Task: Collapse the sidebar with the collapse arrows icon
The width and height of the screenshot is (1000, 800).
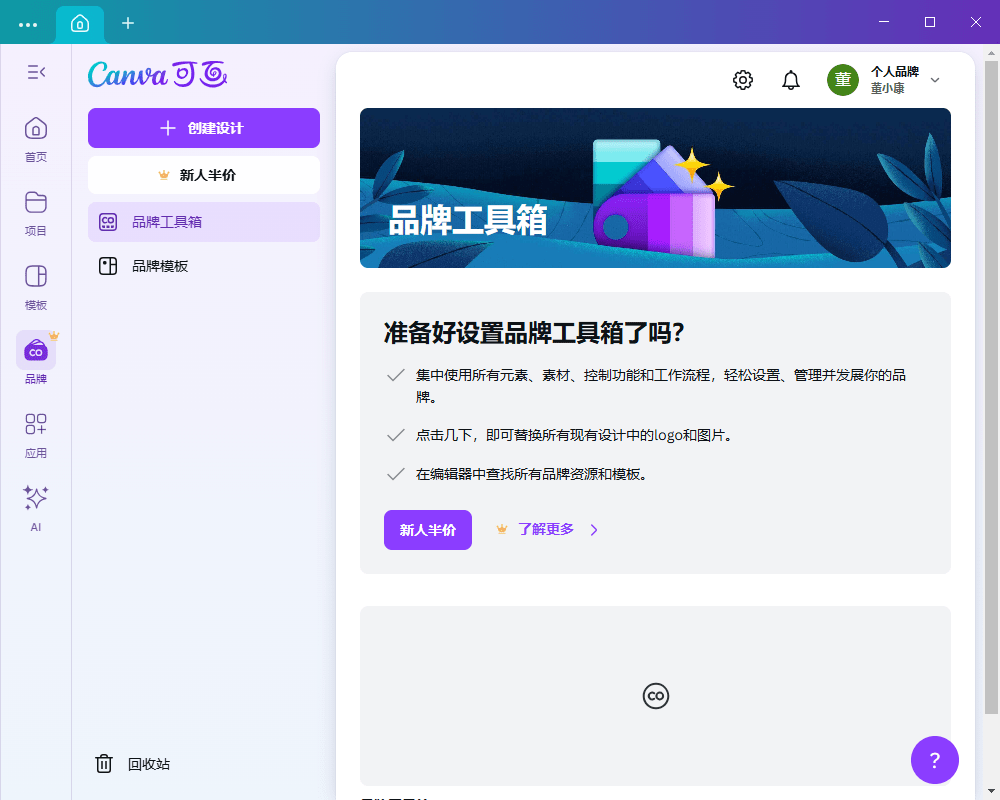Action: point(36,72)
